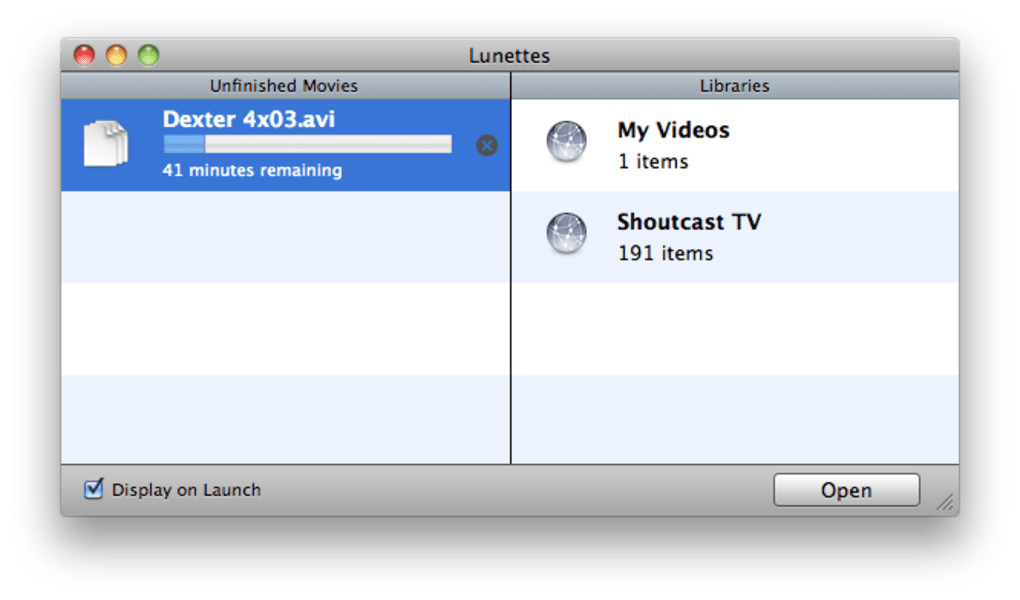Click the Lunettes window title
1020x600 pixels.
pyautogui.click(x=509, y=56)
